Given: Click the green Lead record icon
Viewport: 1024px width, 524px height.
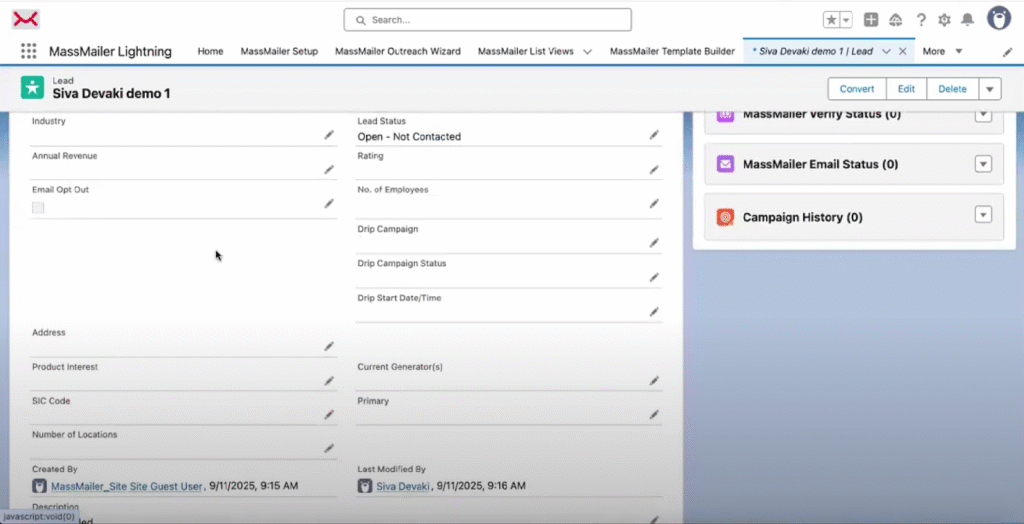Looking at the screenshot, I should tap(32, 88).
